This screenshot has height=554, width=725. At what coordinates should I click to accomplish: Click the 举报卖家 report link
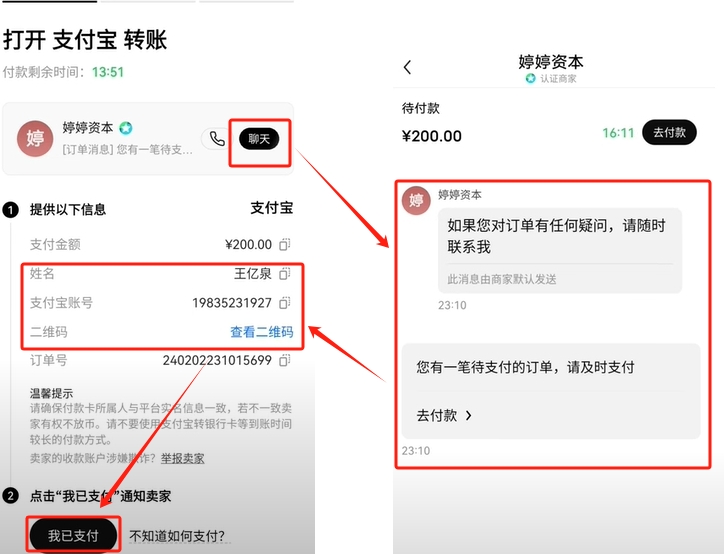[x=182, y=458]
